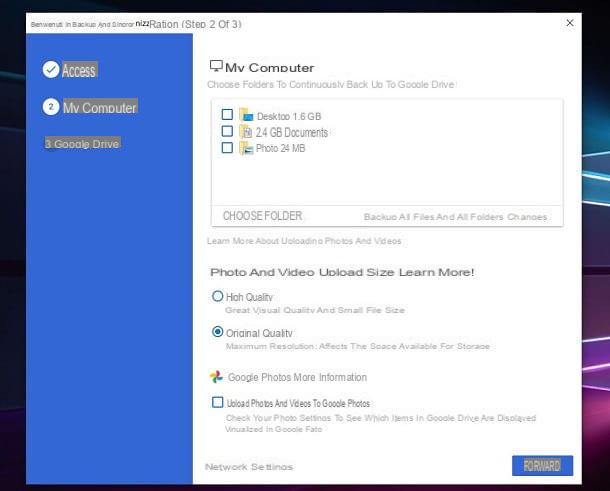Click the Desktop 1.6 GB folder label
This screenshot has height=491, width=610.
289,116
